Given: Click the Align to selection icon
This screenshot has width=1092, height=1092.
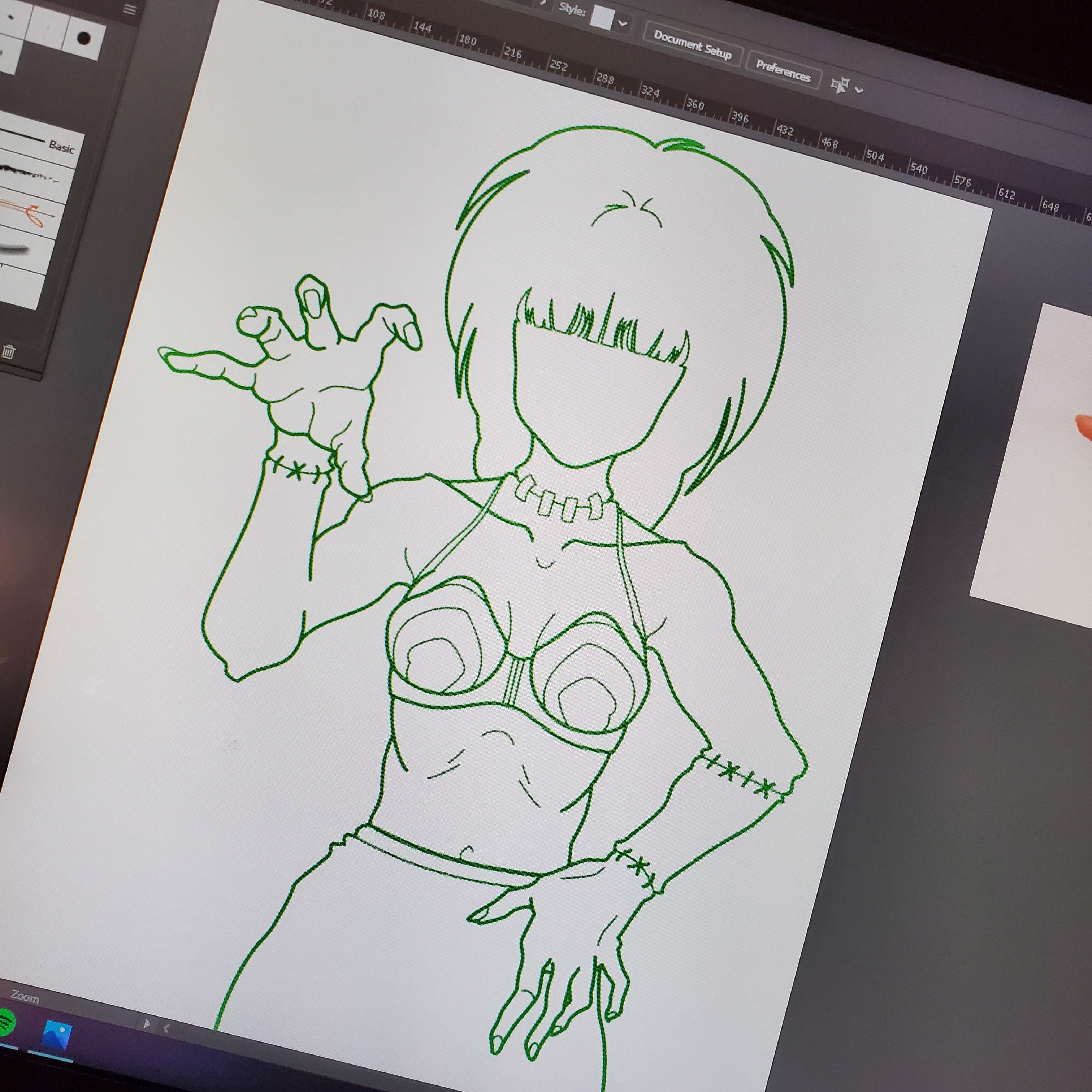Looking at the screenshot, I should point(840,85).
